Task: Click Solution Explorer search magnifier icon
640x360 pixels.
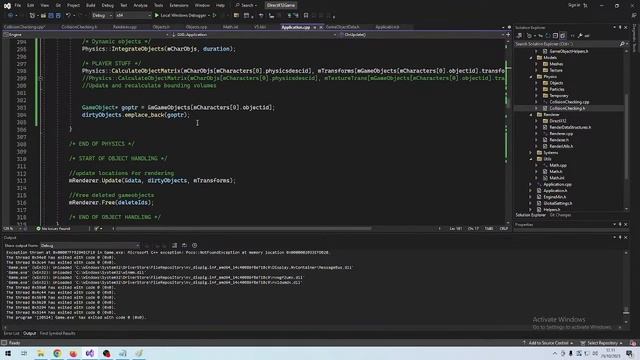Action: click(x=622, y=44)
